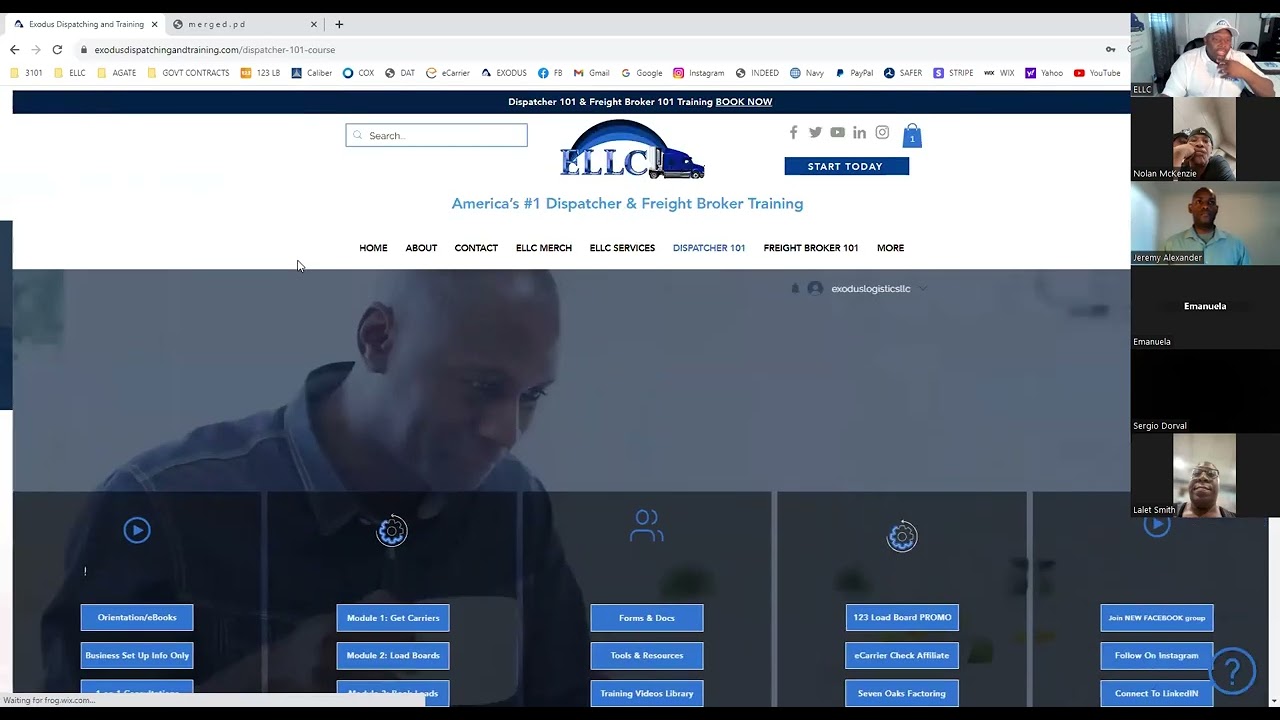The image size is (1280, 720).
Task: Focus the browser address bar
Action: coord(590,50)
